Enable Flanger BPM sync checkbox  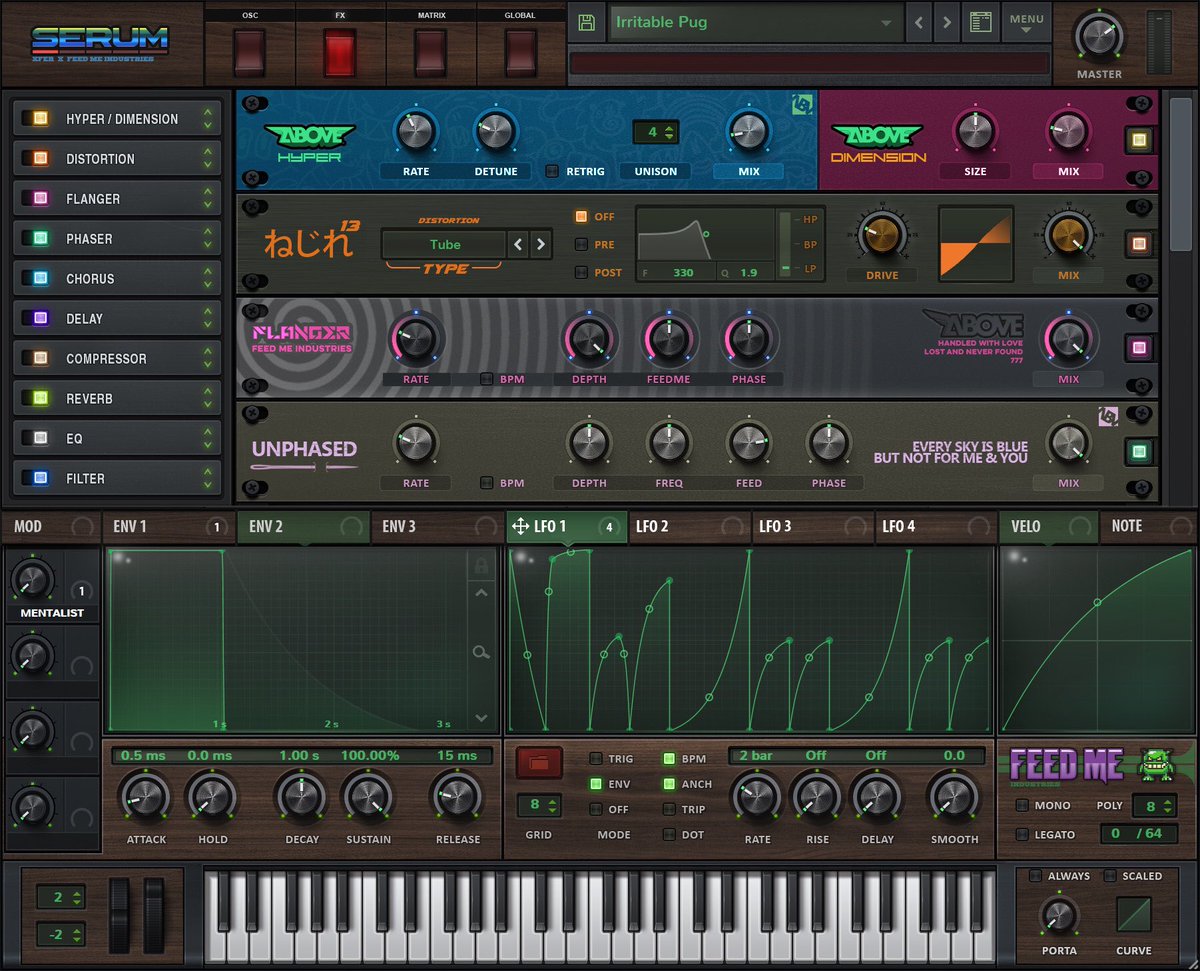pos(487,379)
